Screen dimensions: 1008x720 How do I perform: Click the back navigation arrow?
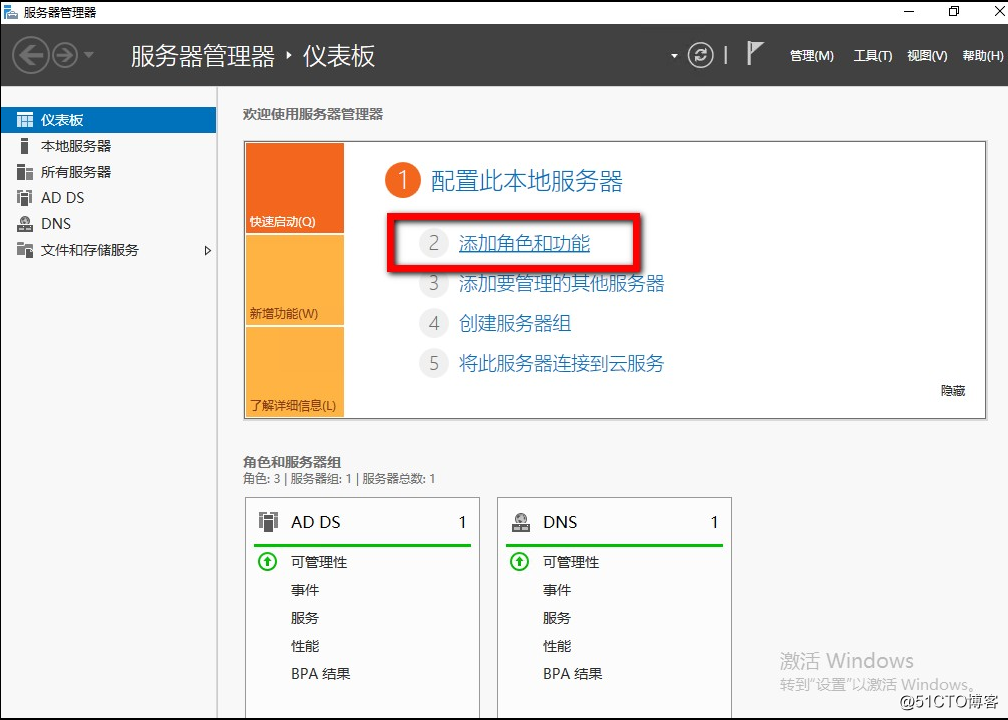pyautogui.click(x=31, y=56)
